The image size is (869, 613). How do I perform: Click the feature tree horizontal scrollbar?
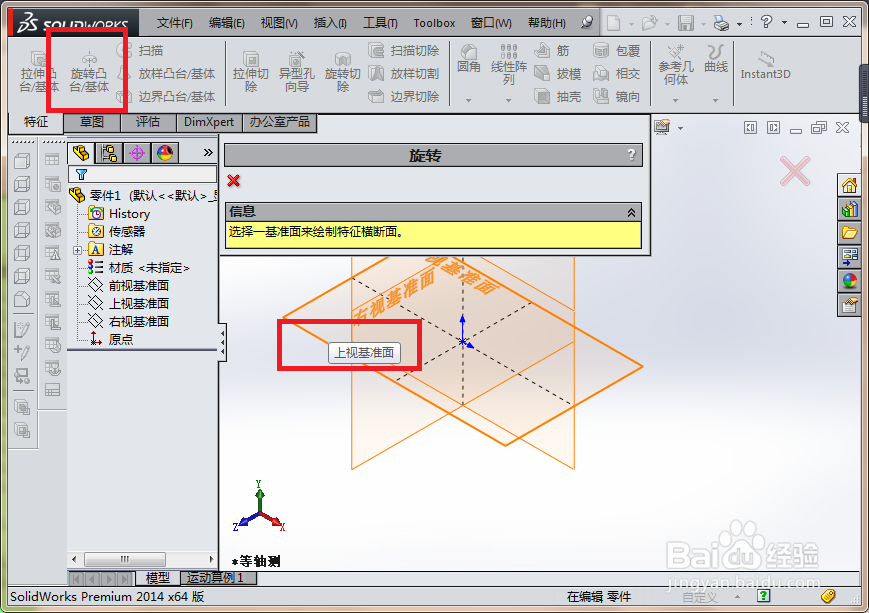coord(142,559)
